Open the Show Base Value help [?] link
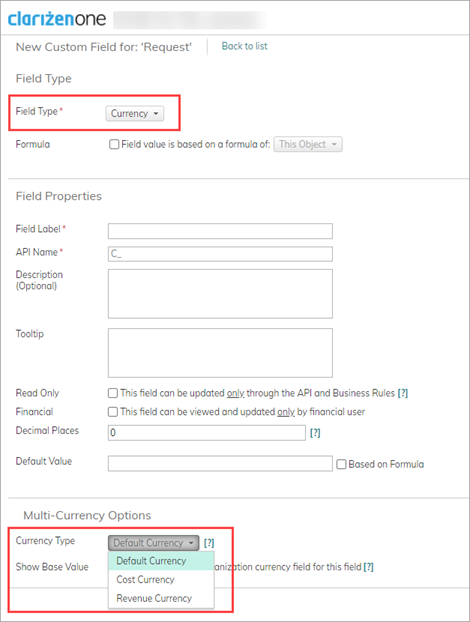470x622 pixels. pos(368,567)
